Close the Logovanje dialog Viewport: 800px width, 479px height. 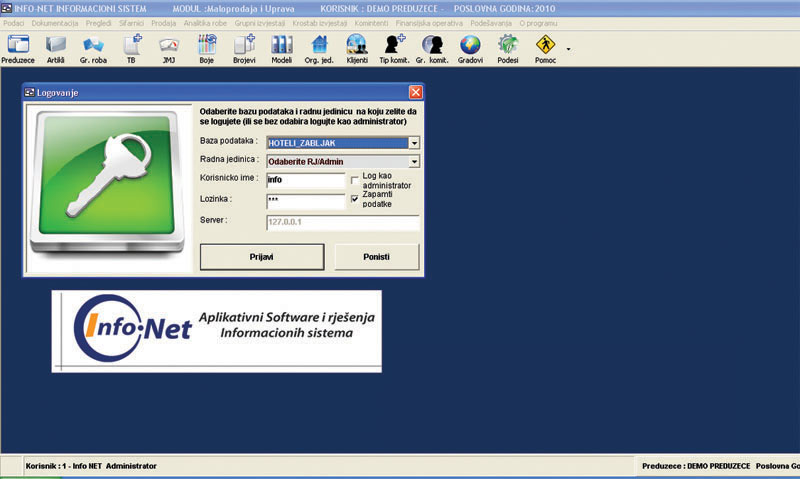[x=416, y=92]
